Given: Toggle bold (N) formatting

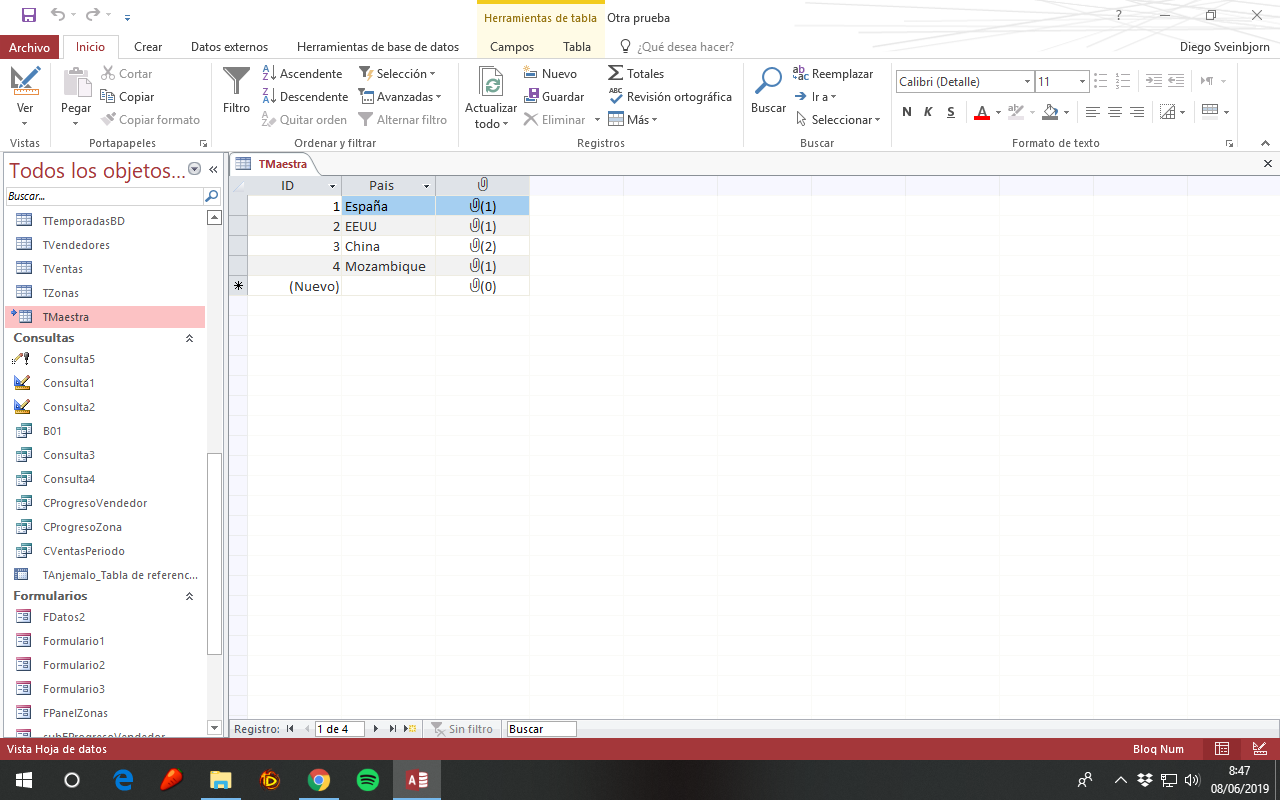Looking at the screenshot, I should click(907, 112).
